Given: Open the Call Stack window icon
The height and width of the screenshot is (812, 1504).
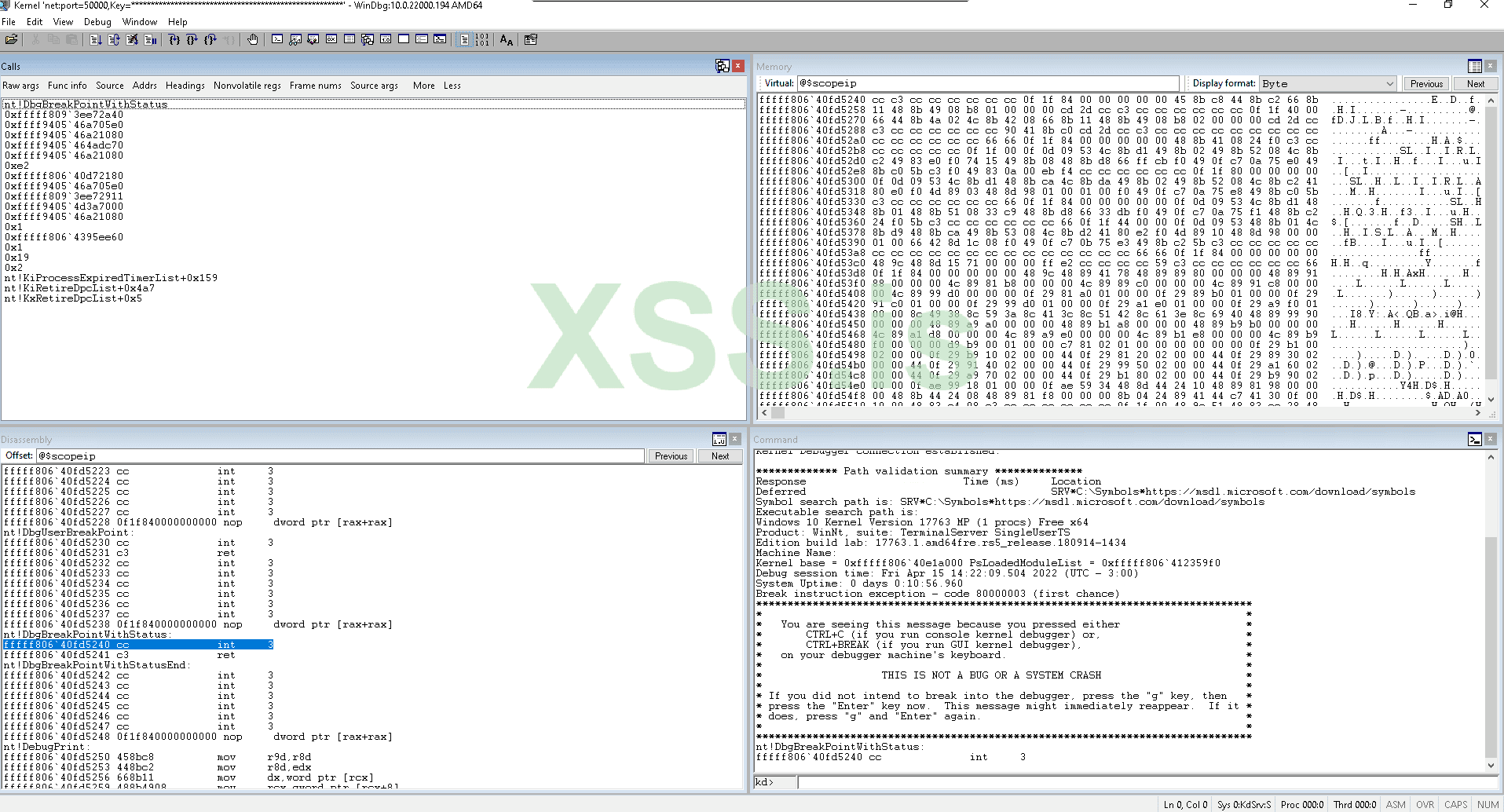Looking at the screenshot, I should [x=368, y=39].
